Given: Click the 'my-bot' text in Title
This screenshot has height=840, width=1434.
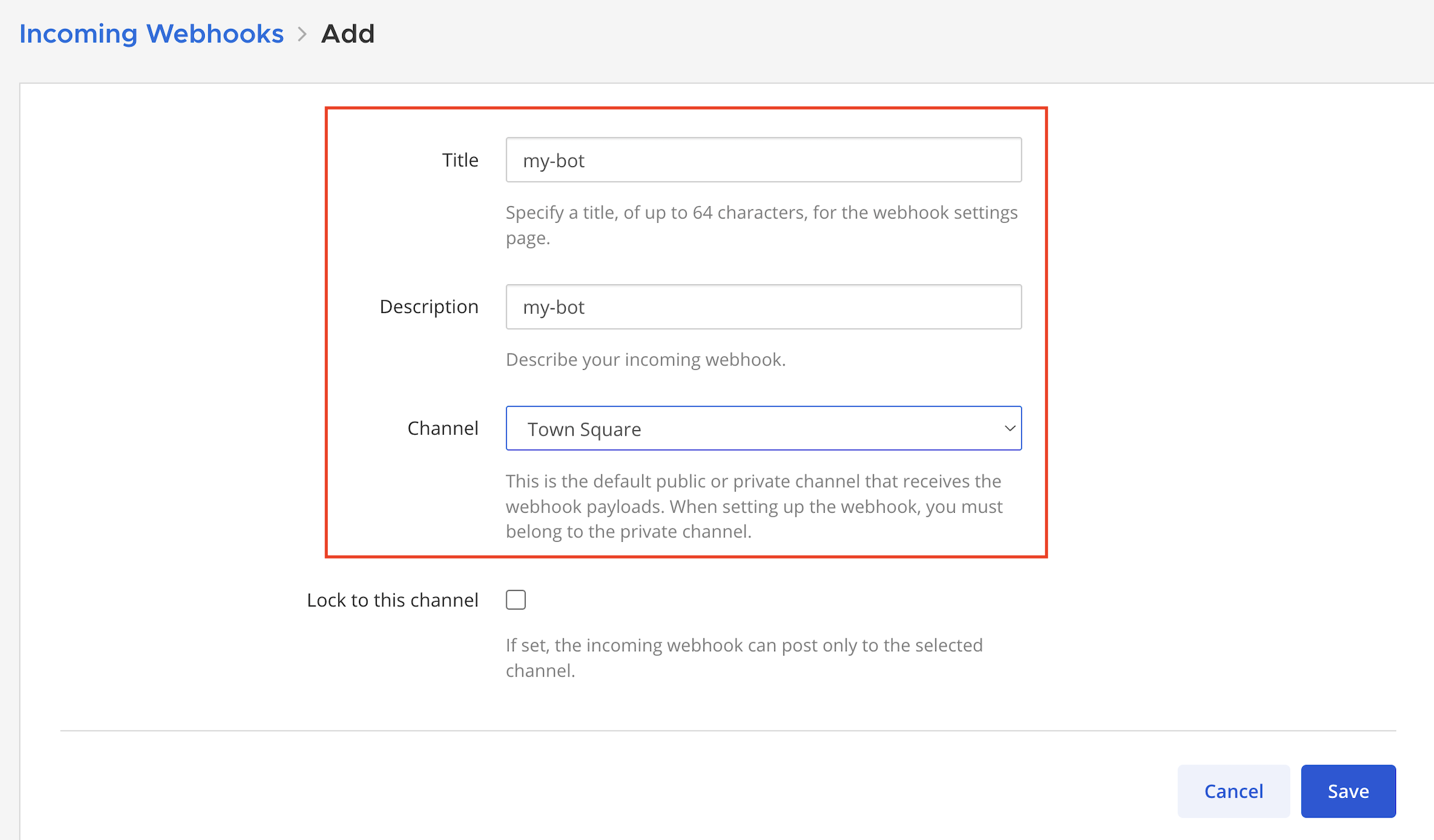Looking at the screenshot, I should point(553,160).
